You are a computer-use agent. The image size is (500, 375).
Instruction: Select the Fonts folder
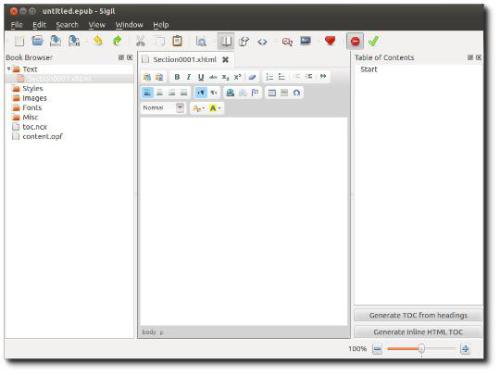[x=32, y=108]
